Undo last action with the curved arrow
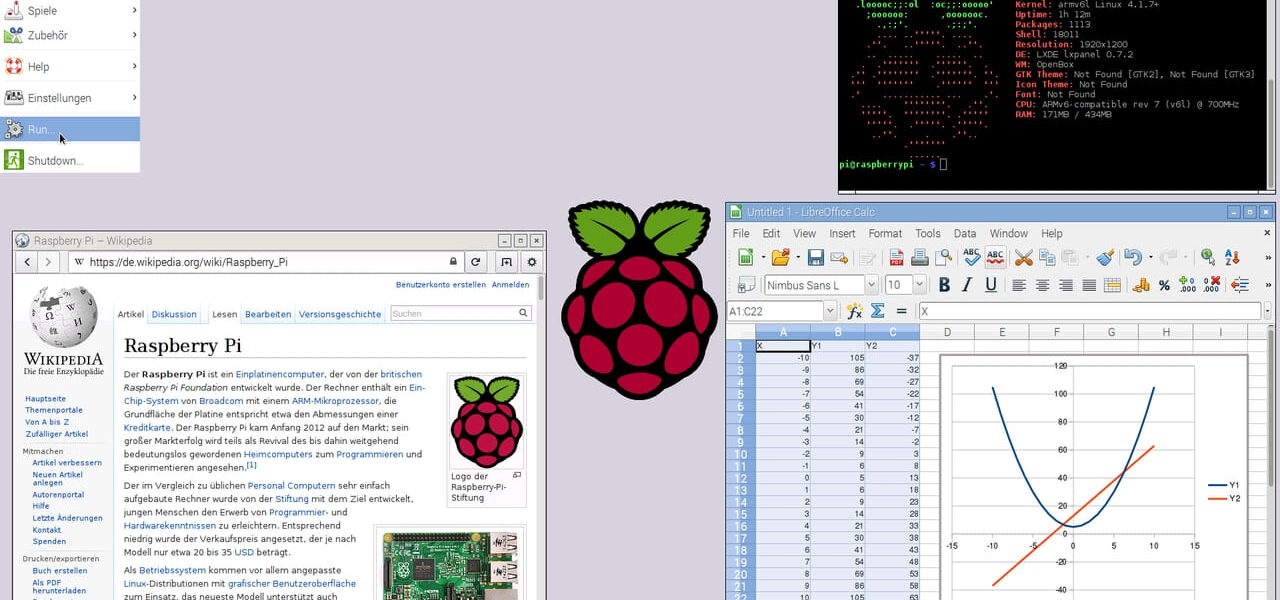1280x600 pixels. pyautogui.click(x=1132, y=257)
